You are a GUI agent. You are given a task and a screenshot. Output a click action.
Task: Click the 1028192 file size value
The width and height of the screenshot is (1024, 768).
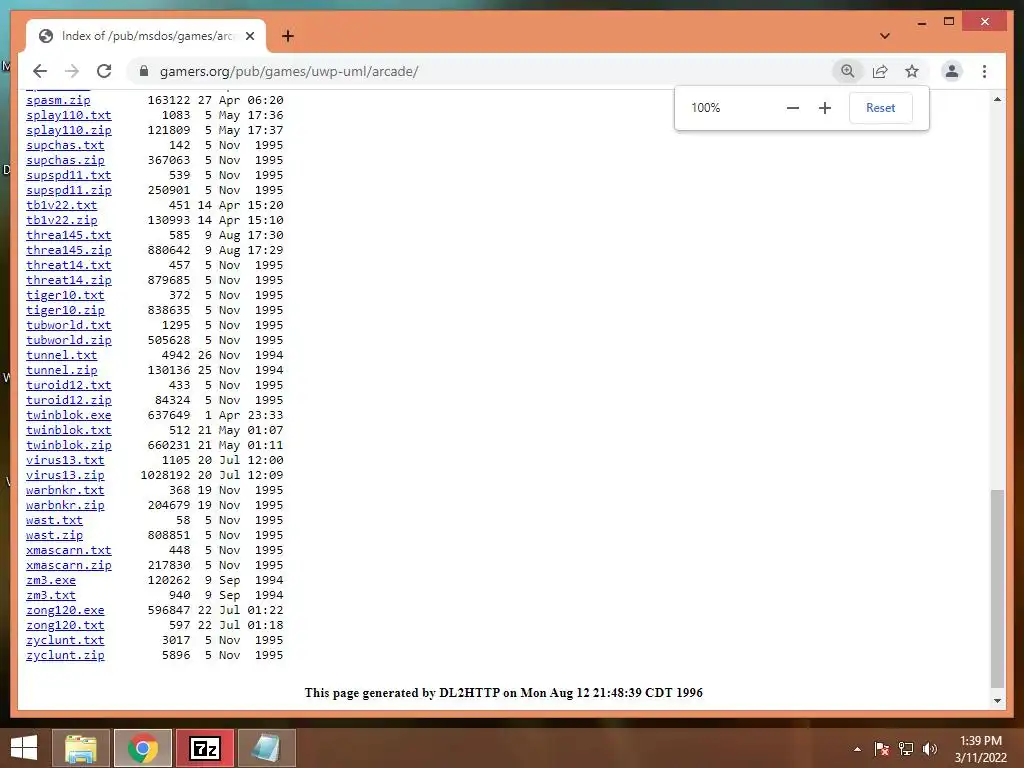click(x=165, y=475)
